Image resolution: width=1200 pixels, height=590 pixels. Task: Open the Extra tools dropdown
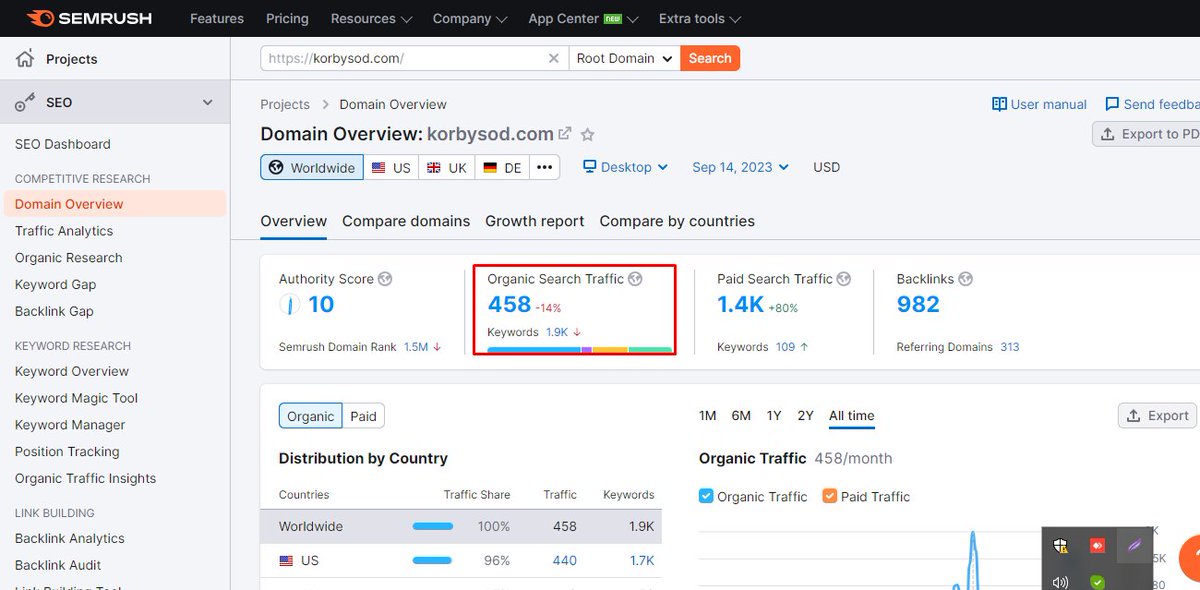tap(700, 18)
